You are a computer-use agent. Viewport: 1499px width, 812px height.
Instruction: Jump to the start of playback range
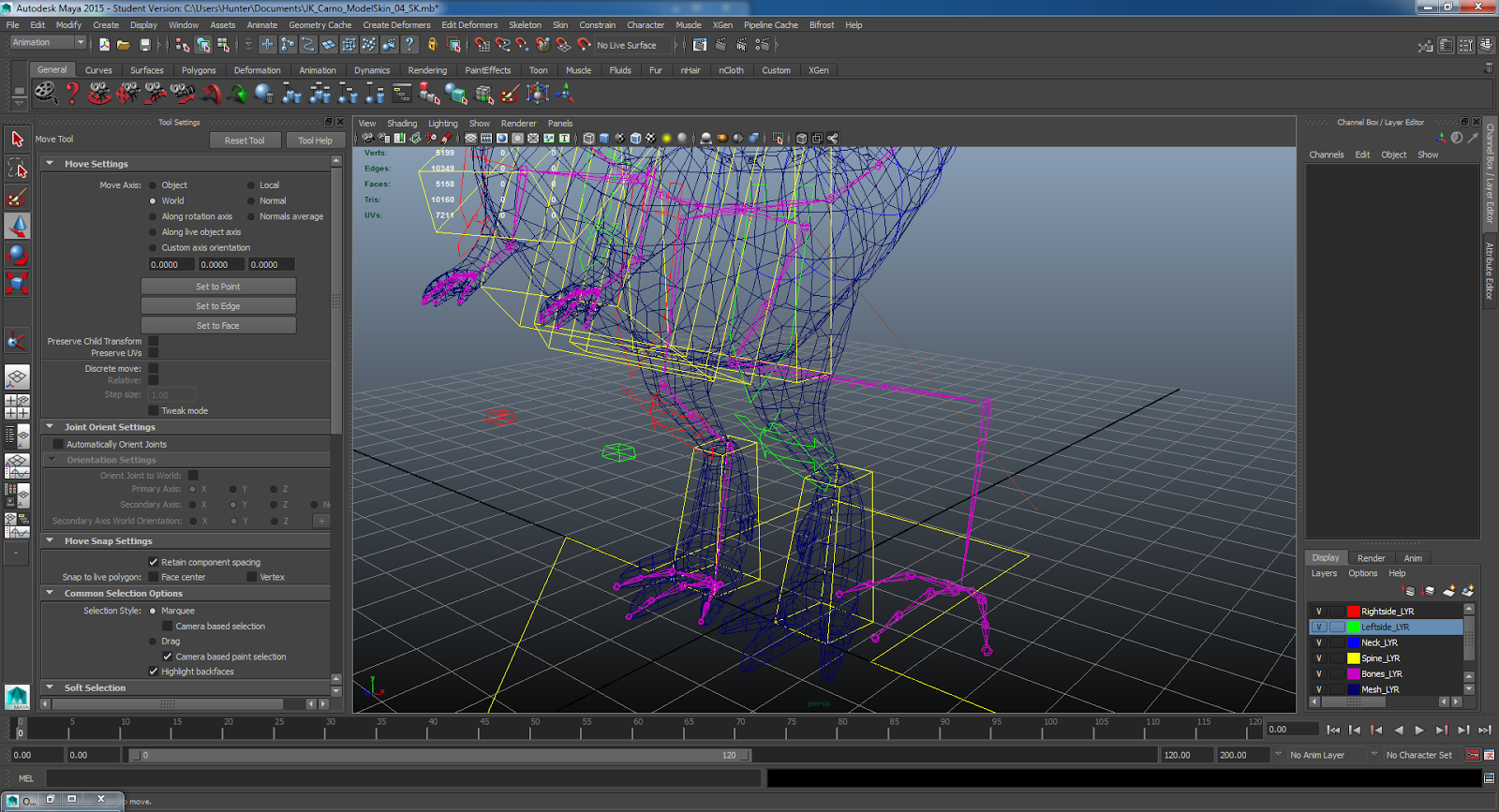coord(1333,730)
